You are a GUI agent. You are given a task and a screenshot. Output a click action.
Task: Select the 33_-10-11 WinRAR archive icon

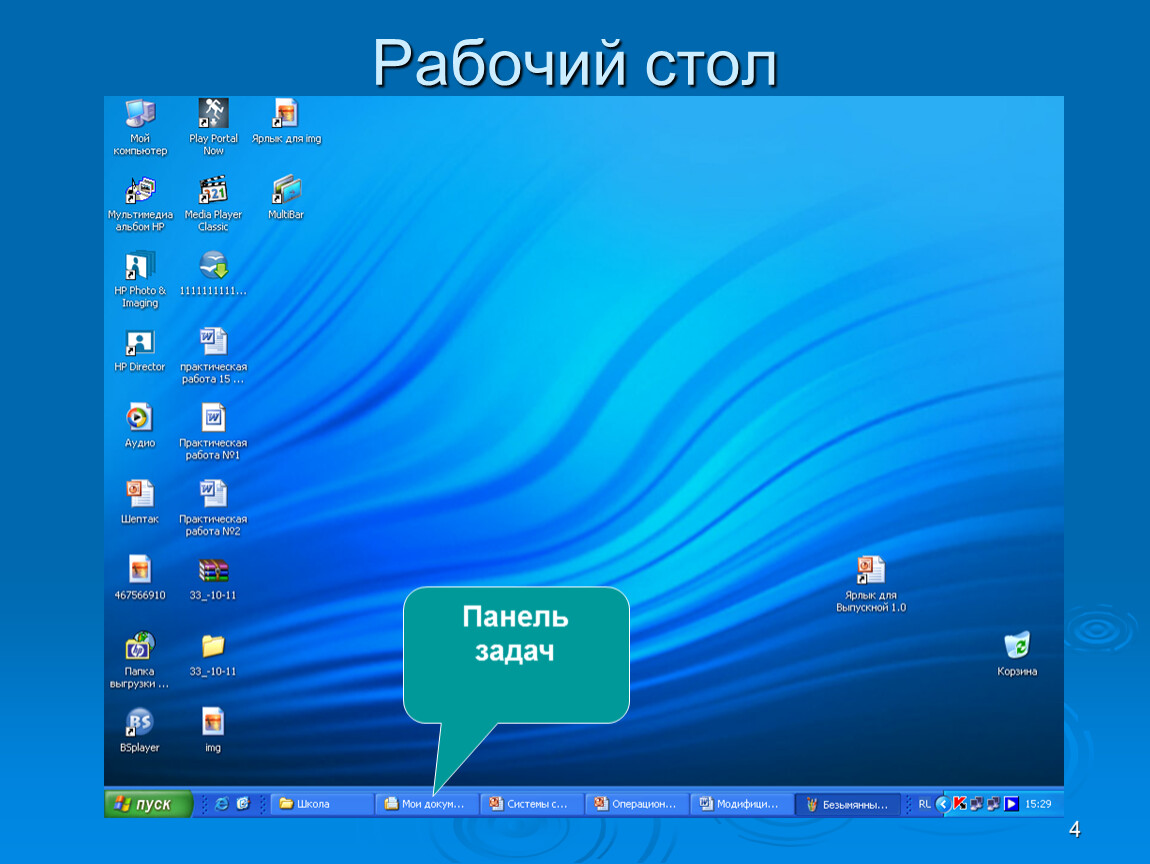[x=213, y=571]
